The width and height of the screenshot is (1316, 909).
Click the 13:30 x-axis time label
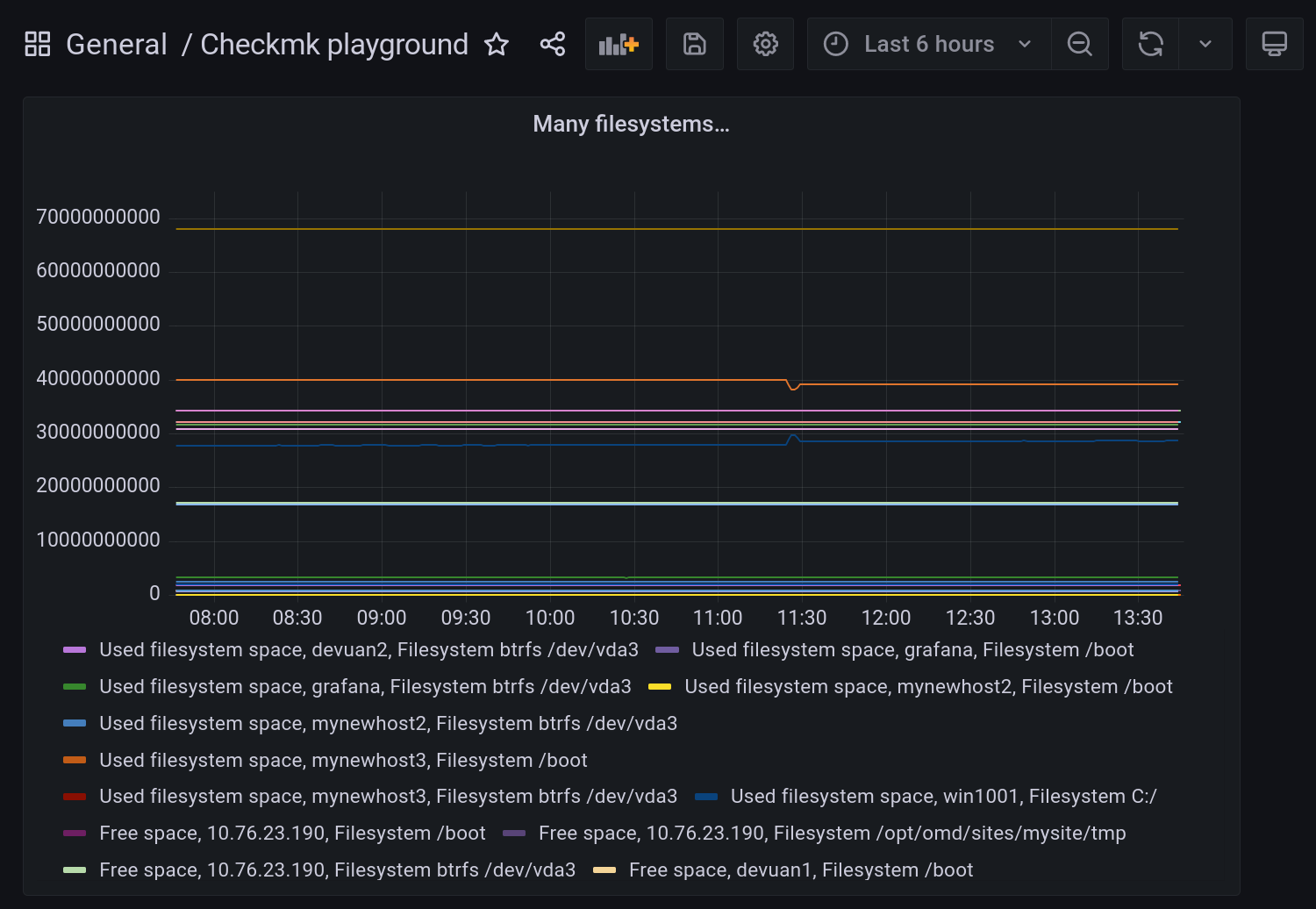coord(1138,618)
